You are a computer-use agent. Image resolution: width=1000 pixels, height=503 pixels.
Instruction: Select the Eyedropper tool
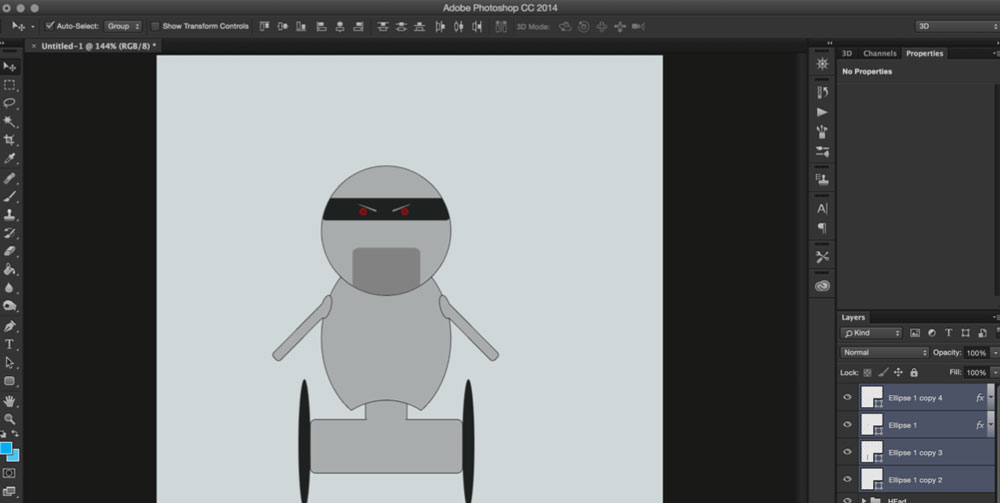(x=10, y=159)
